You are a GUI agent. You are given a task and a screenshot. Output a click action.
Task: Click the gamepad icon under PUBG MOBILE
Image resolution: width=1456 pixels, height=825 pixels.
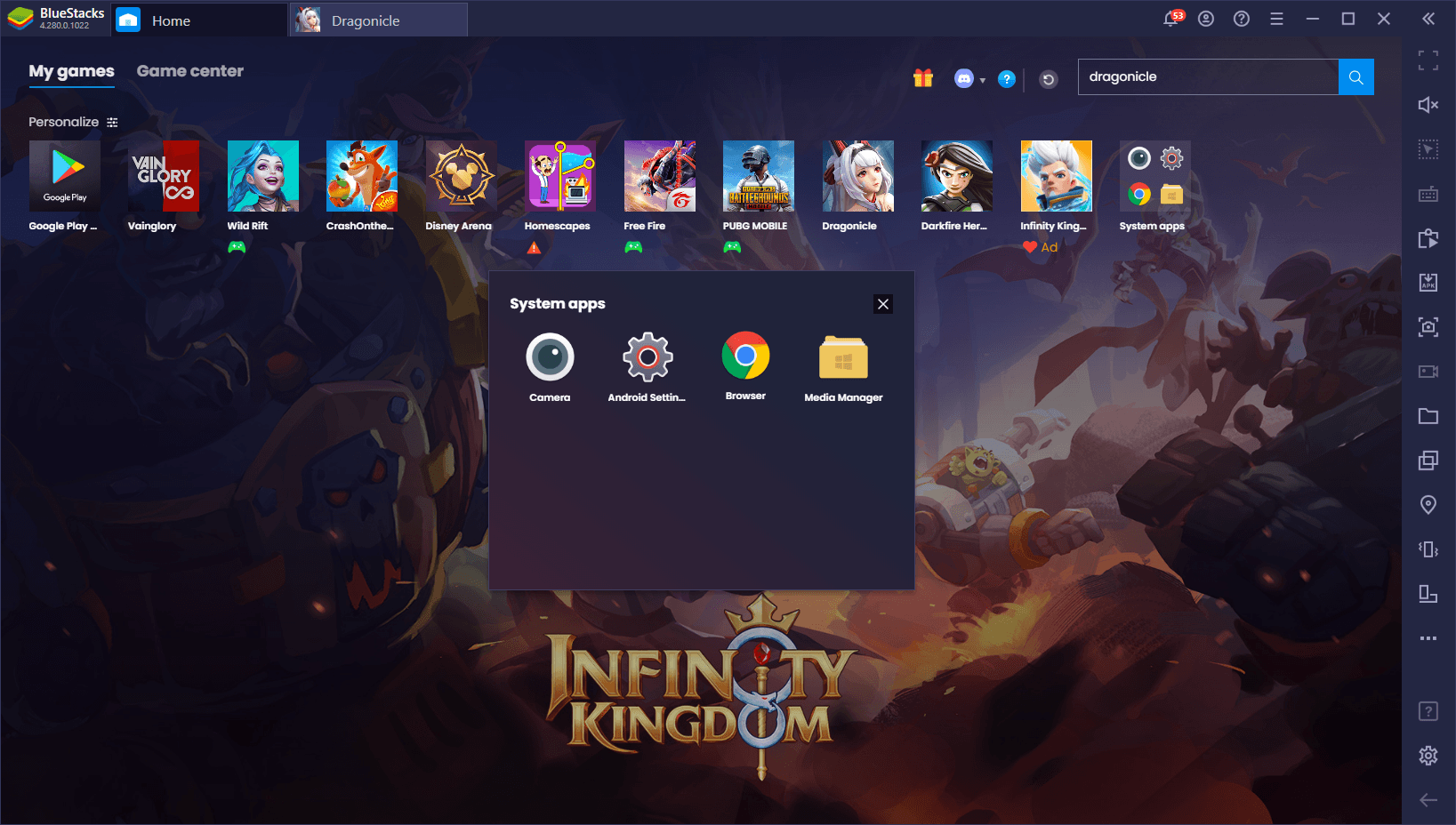732,247
